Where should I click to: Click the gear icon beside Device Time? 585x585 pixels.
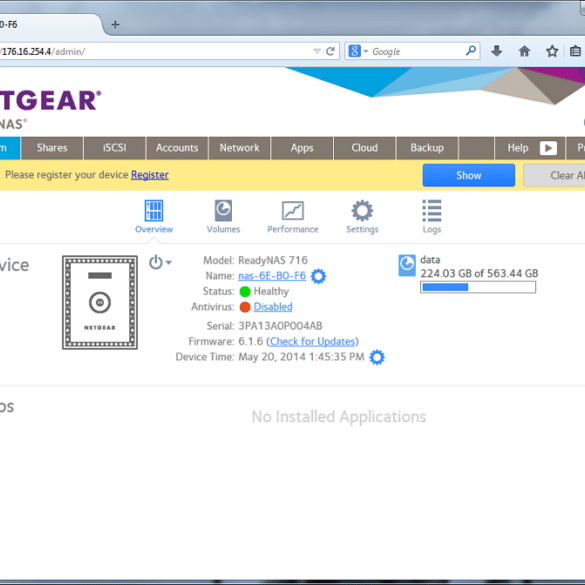click(377, 357)
